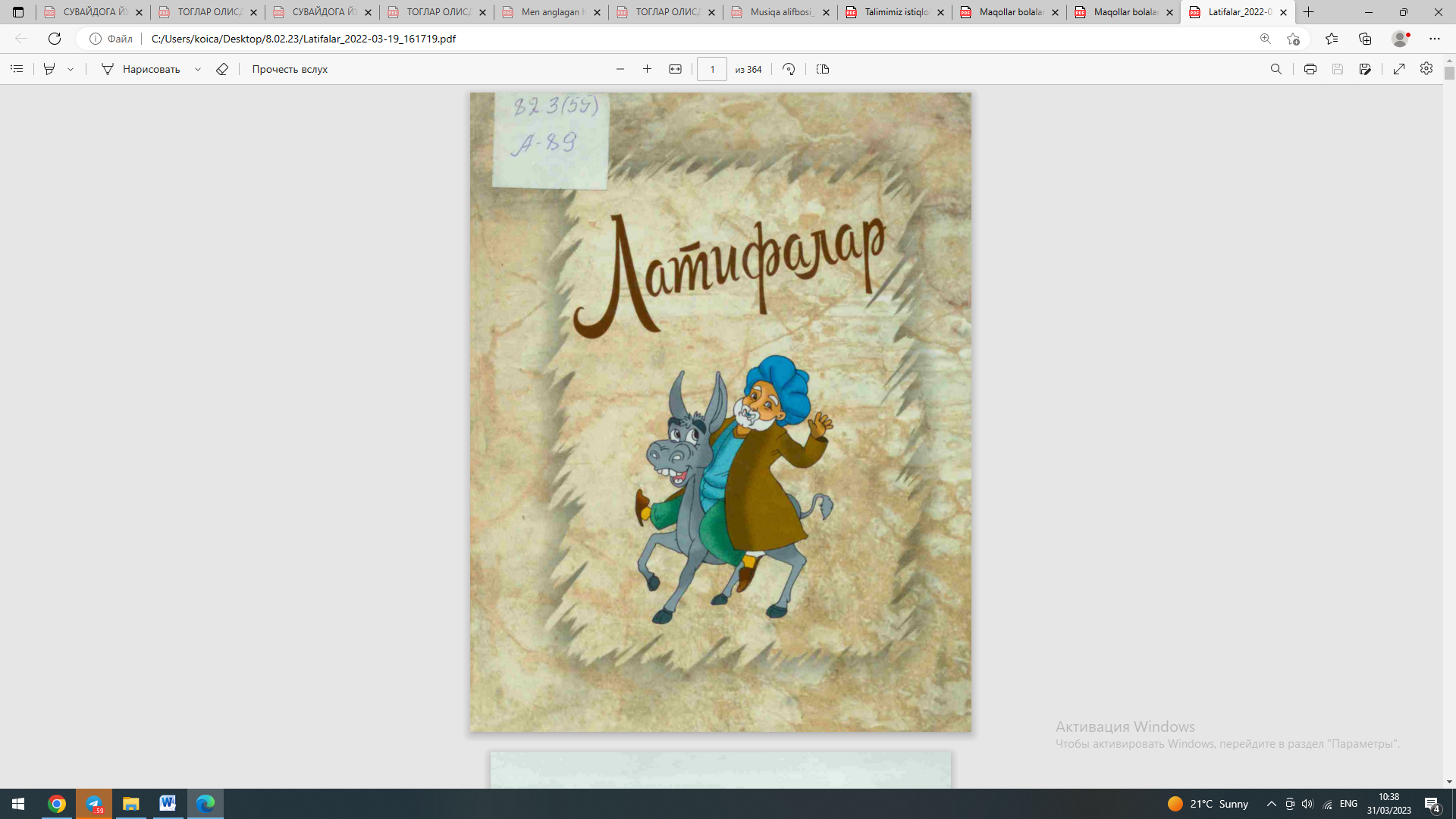Switch to the Musiqa alifbosi tab

coord(780,12)
